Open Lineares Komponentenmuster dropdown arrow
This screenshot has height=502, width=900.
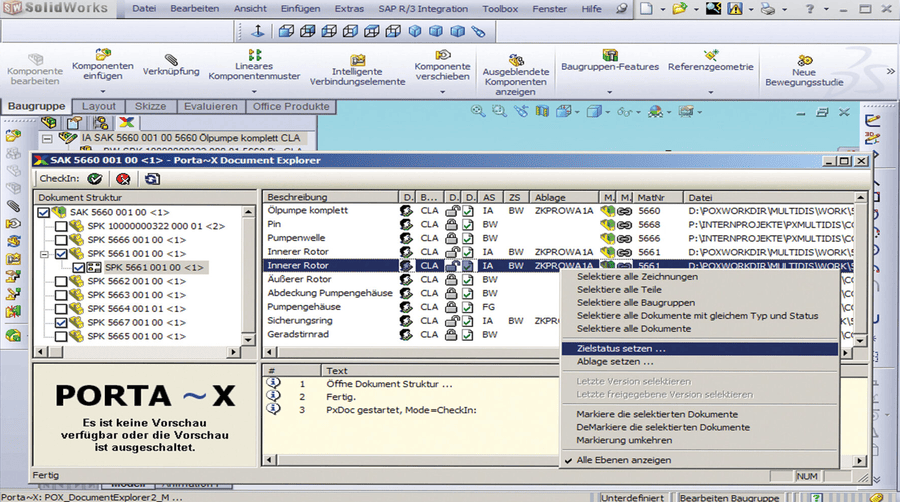254,91
